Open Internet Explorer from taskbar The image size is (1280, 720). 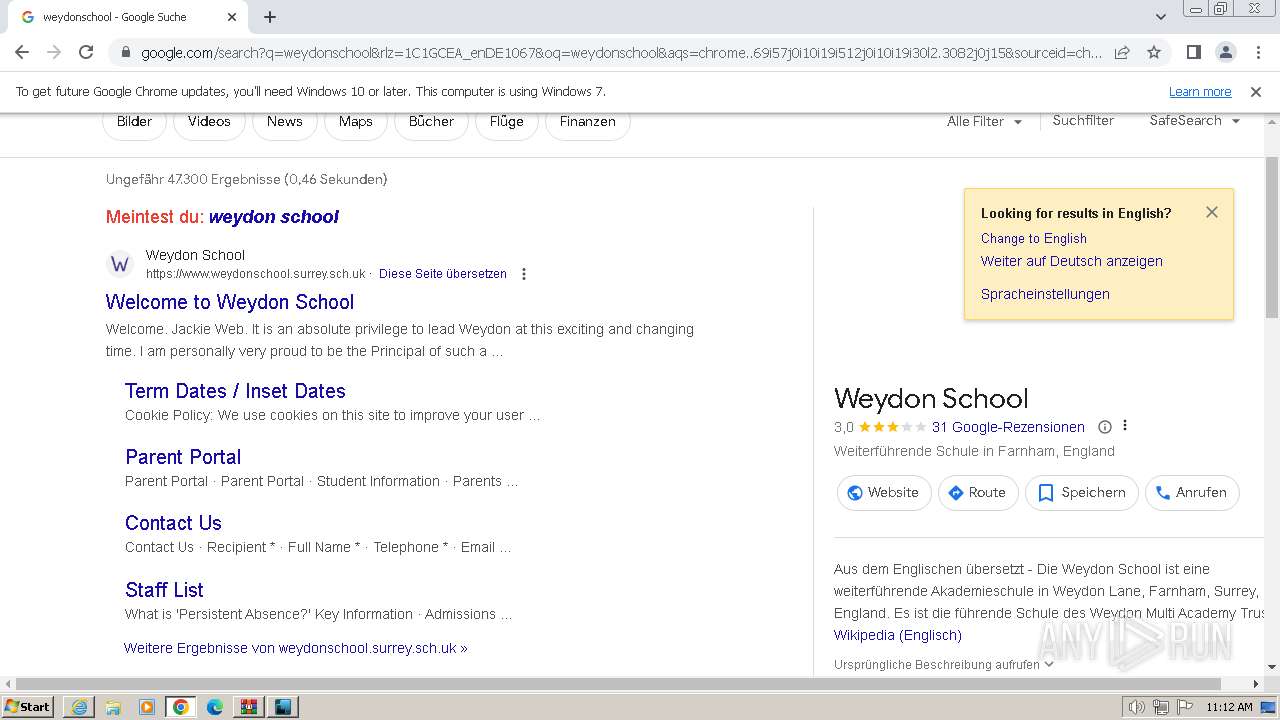79,707
